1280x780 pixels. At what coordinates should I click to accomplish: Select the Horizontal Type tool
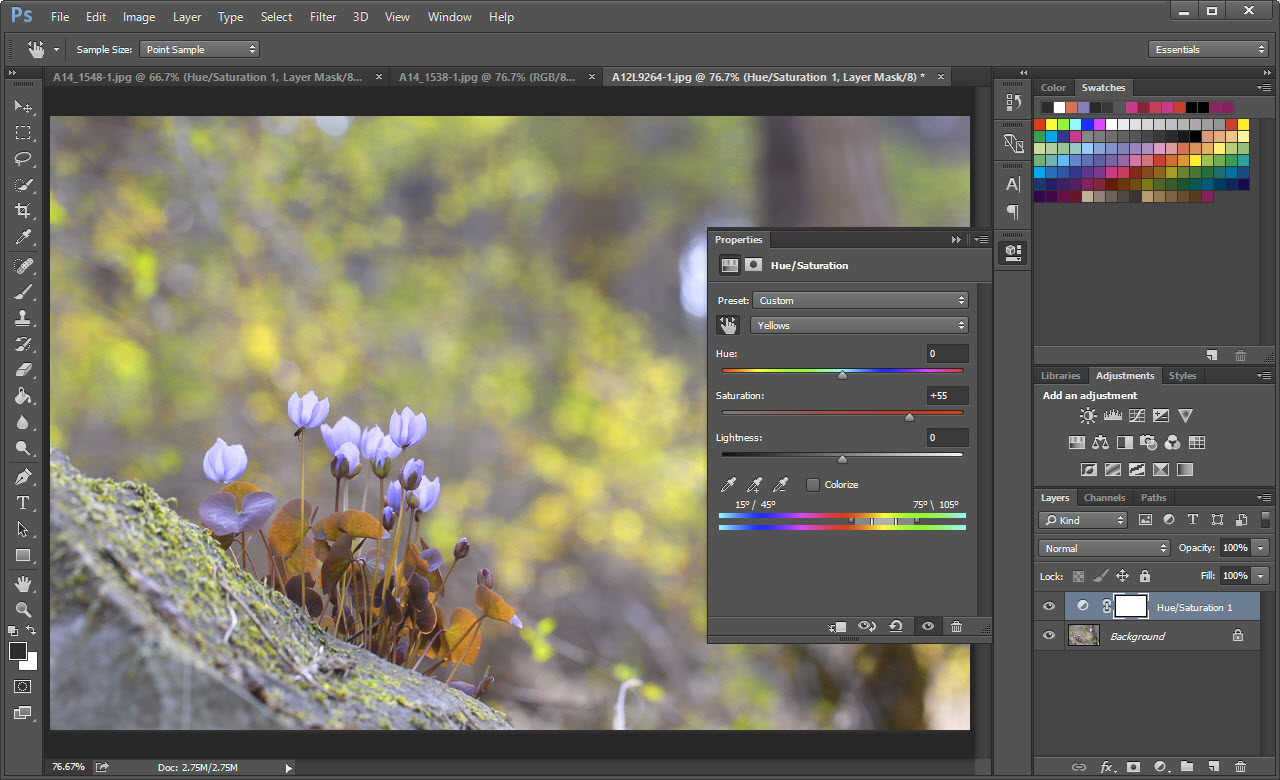23,503
